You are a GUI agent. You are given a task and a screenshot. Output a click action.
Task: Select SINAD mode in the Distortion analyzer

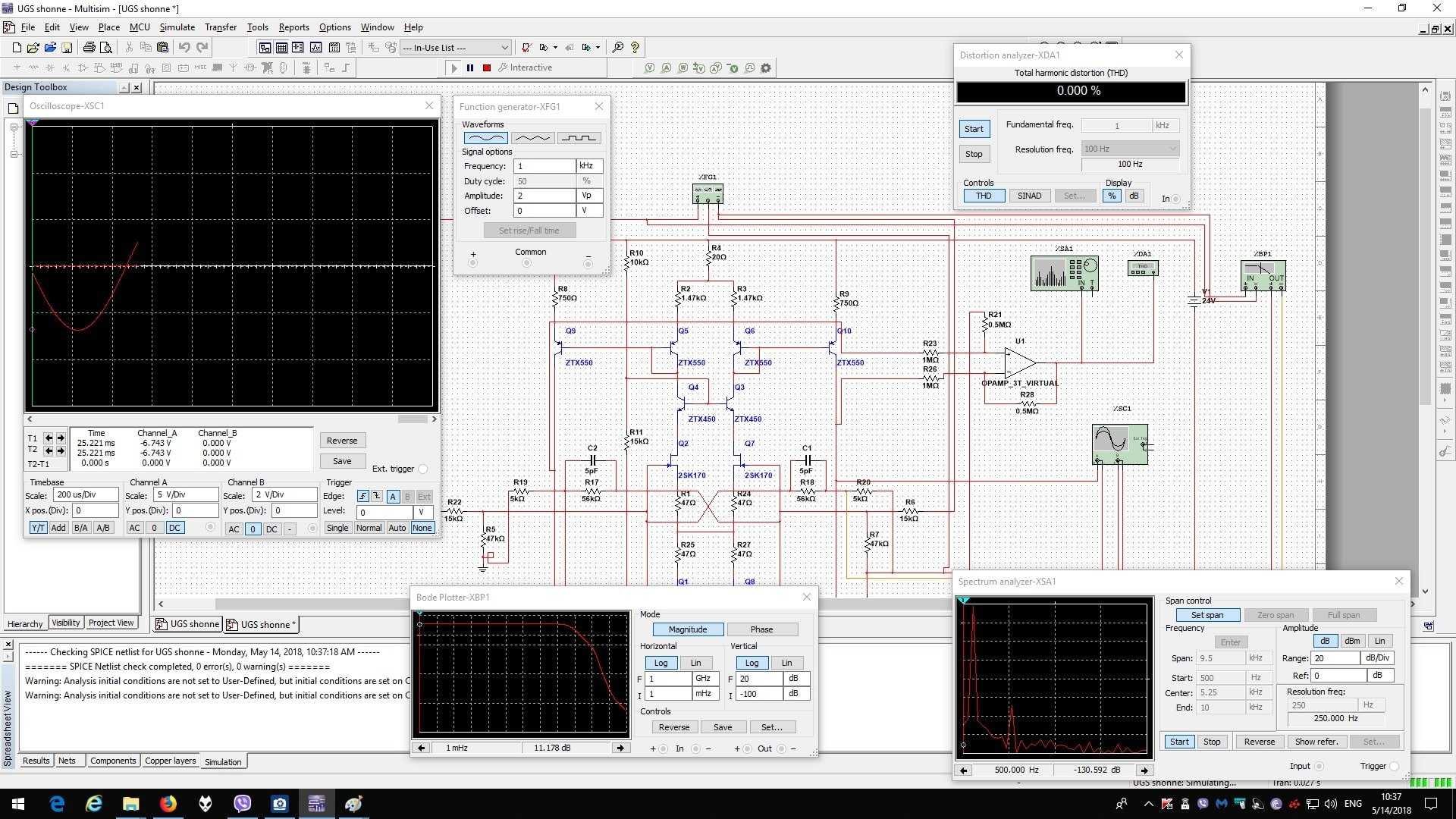pyautogui.click(x=1029, y=196)
